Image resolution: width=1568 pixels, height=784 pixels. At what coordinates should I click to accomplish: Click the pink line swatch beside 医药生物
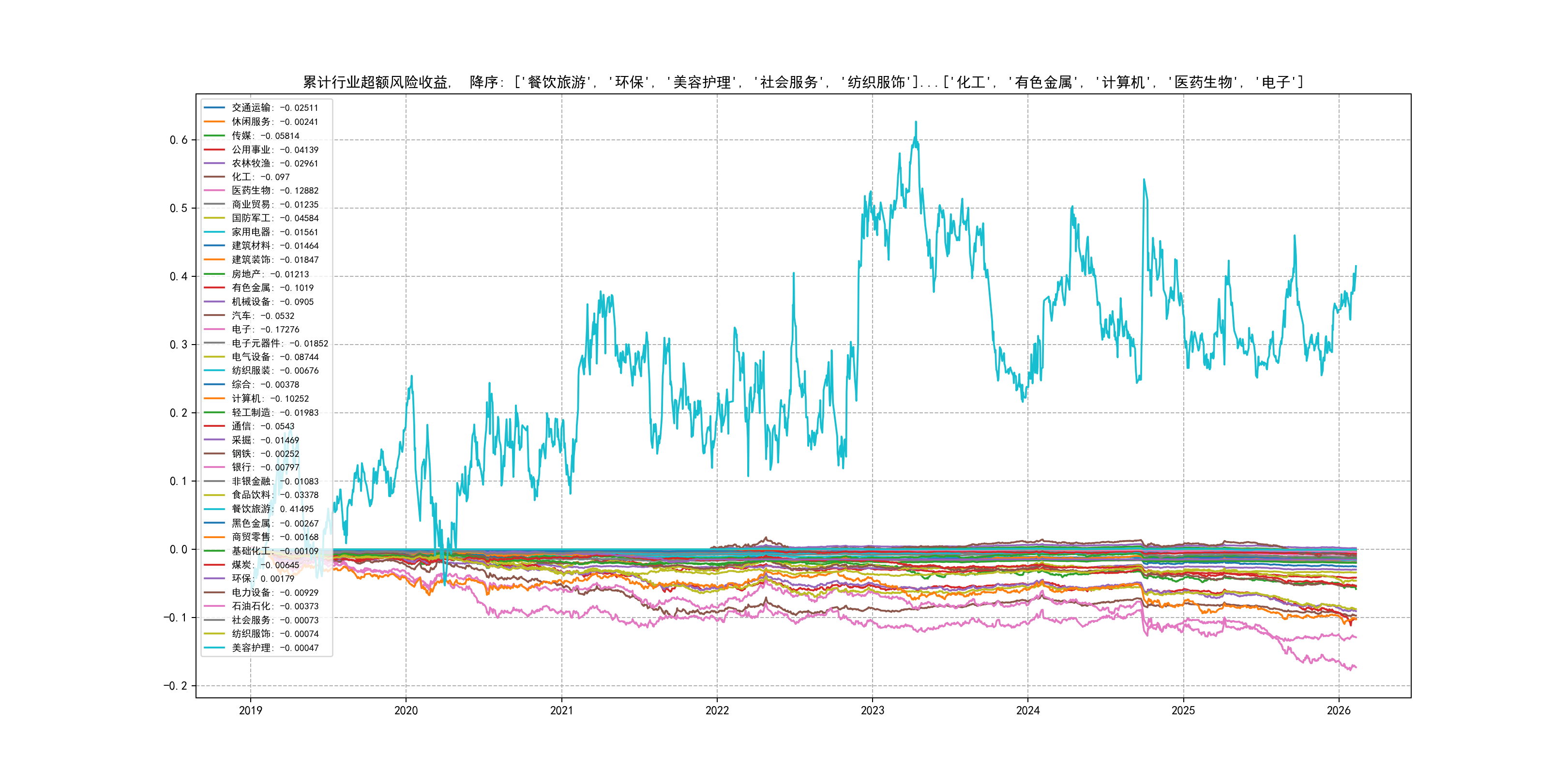tap(214, 191)
